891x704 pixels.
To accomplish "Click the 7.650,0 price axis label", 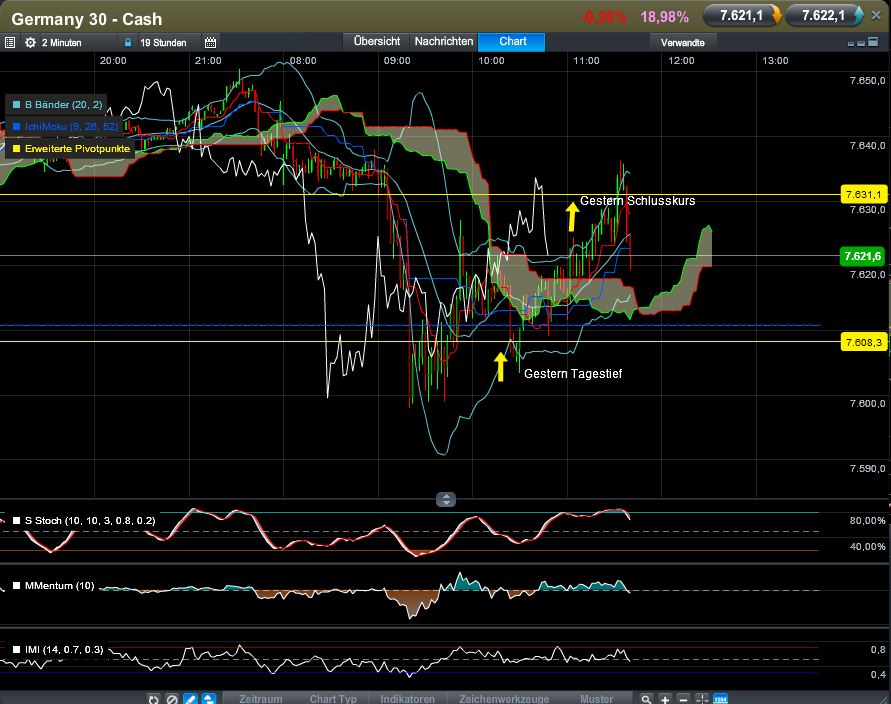I will [x=868, y=81].
